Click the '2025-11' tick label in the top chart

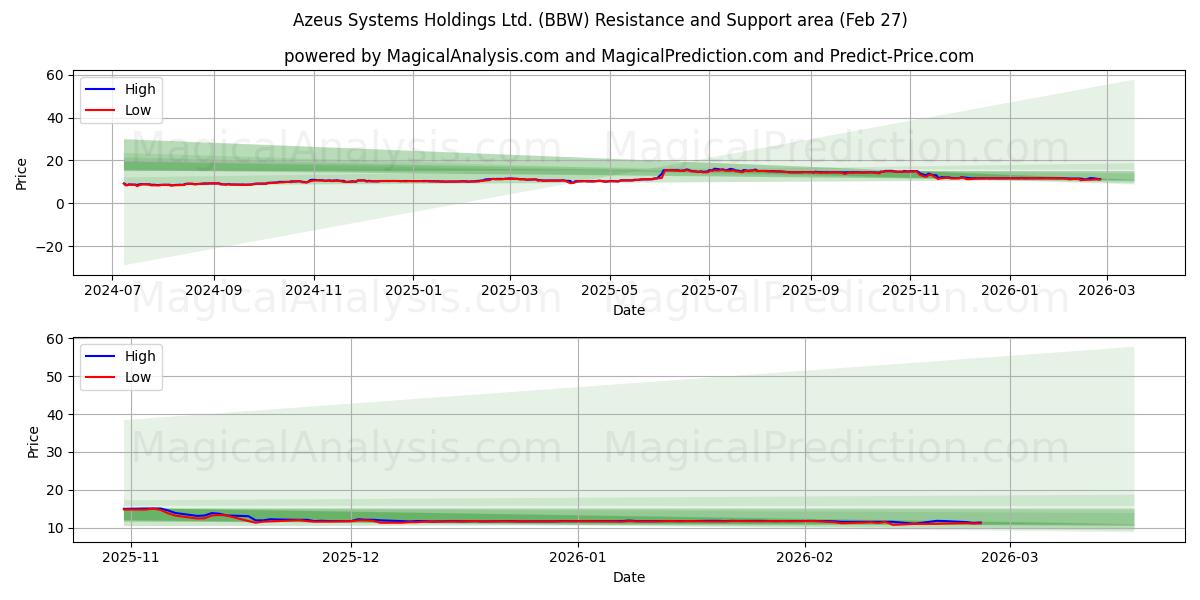click(910, 291)
